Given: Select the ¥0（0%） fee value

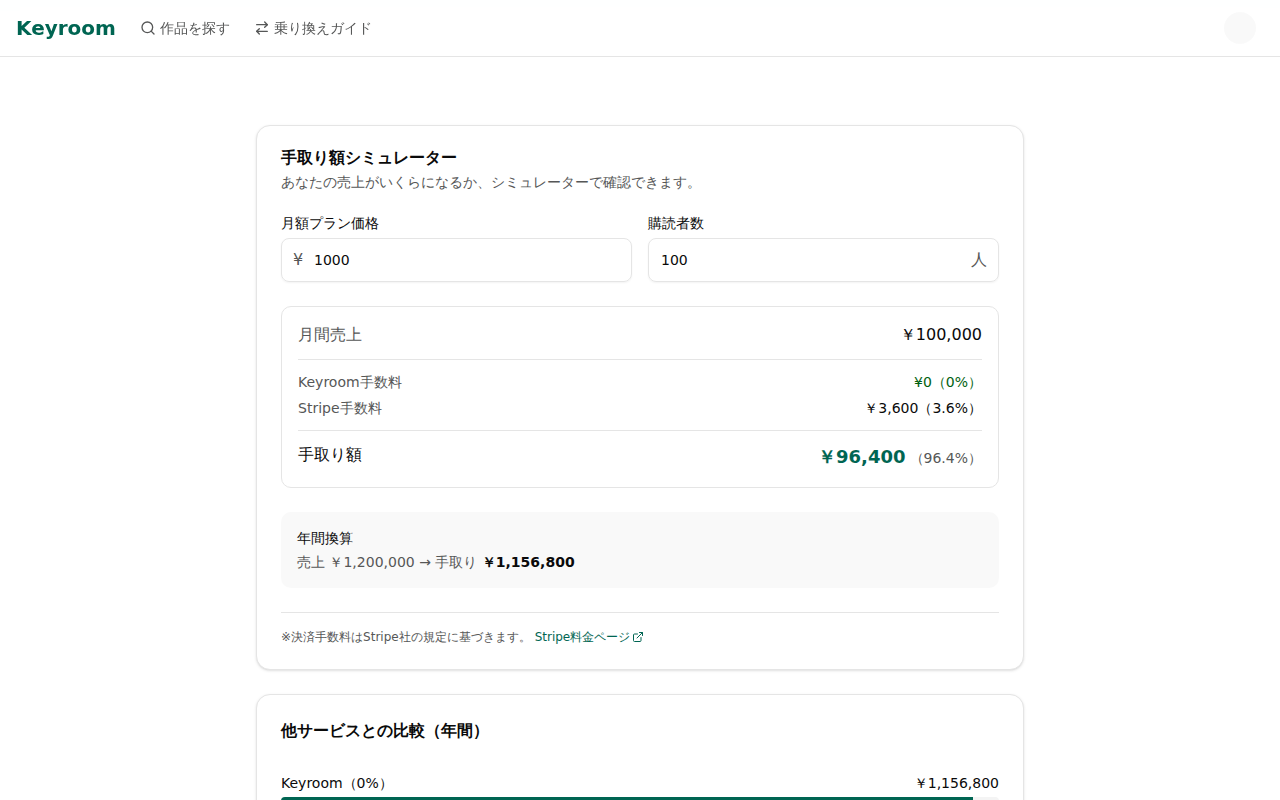Looking at the screenshot, I should click(944, 382).
